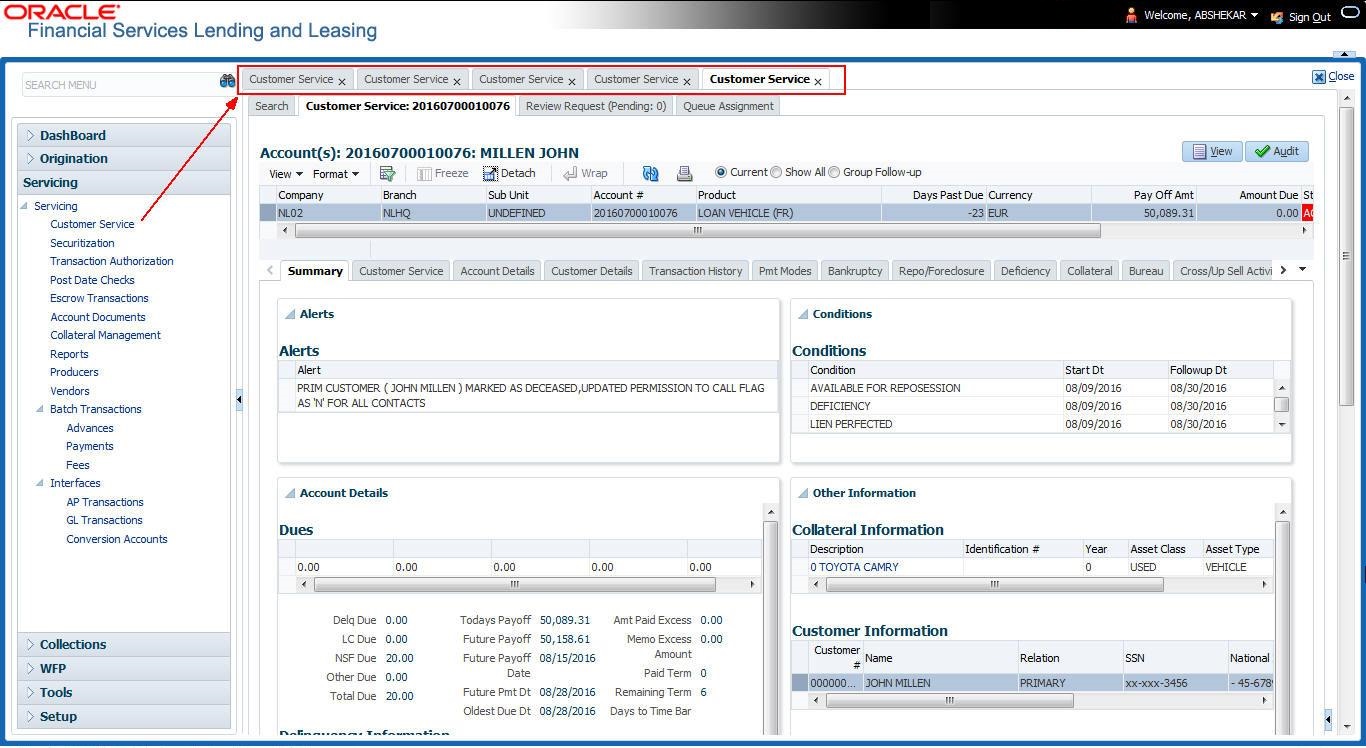The image size is (1366, 748).
Task: Open the Securitization link in Servicing menu
Action: pos(82,243)
